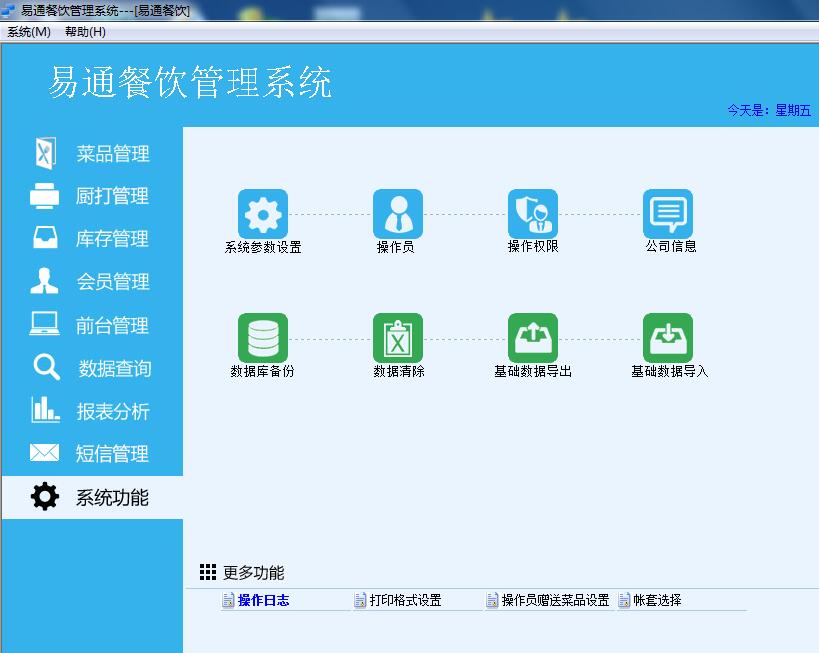Click the 前台管理 laptop icon

(44, 323)
